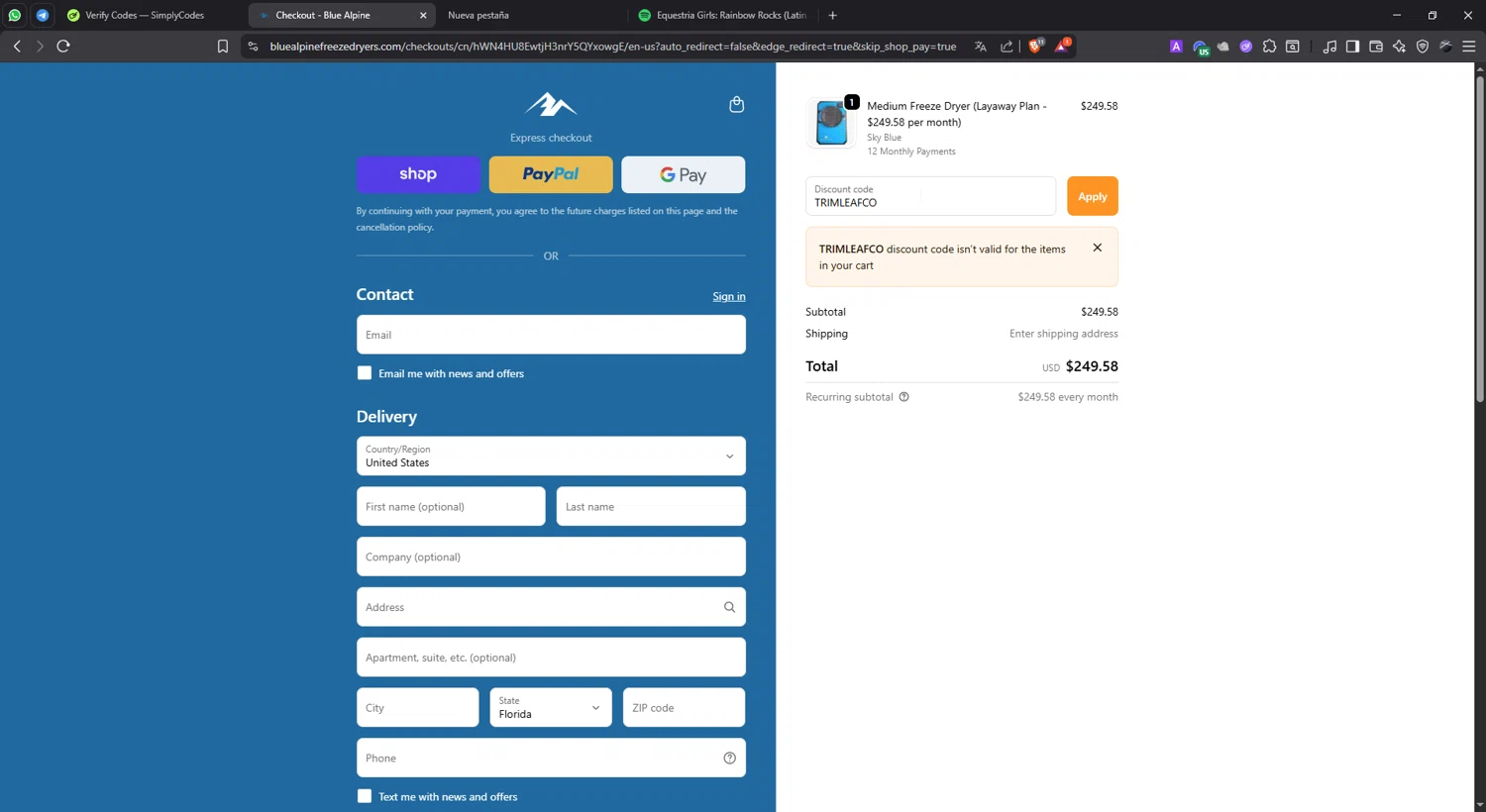Focus the Email input field
The width and height of the screenshot is (1486, 812).
(551, 335)
